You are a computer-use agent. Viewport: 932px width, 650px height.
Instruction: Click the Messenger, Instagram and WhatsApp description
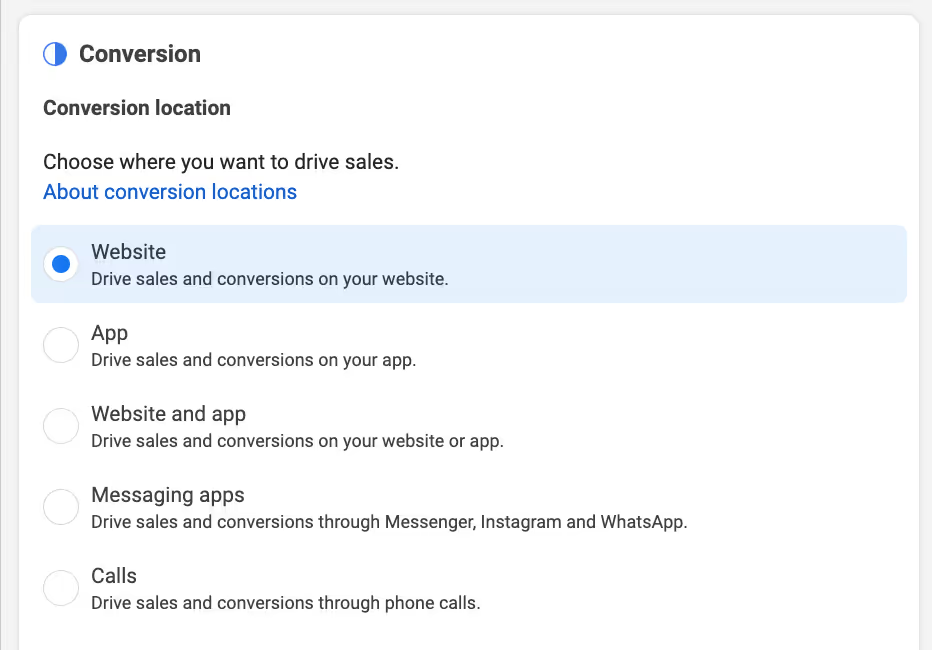tap(389, 522)
